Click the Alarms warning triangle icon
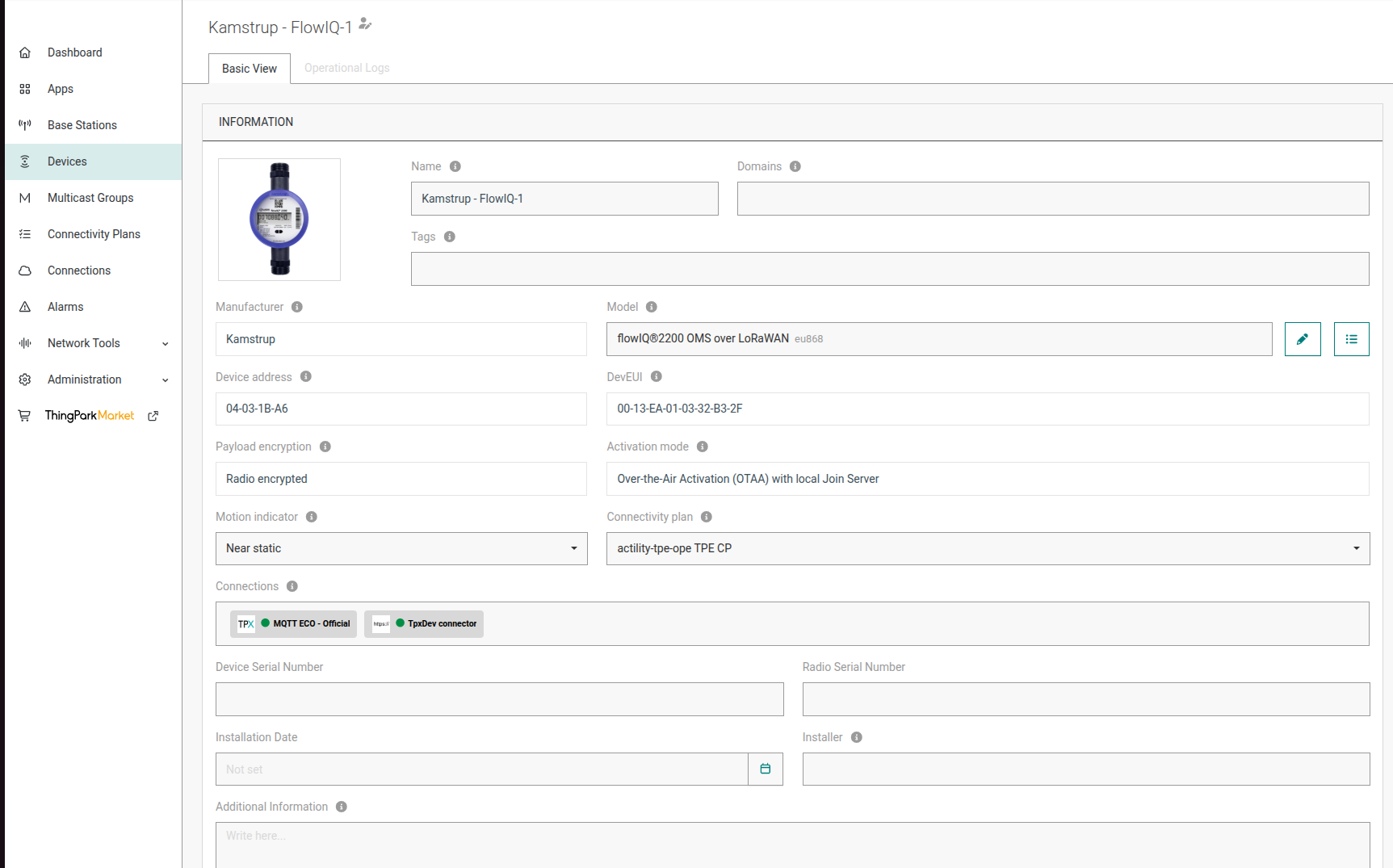This screenshot has height=868, width=1393. (x=25, y=307)
